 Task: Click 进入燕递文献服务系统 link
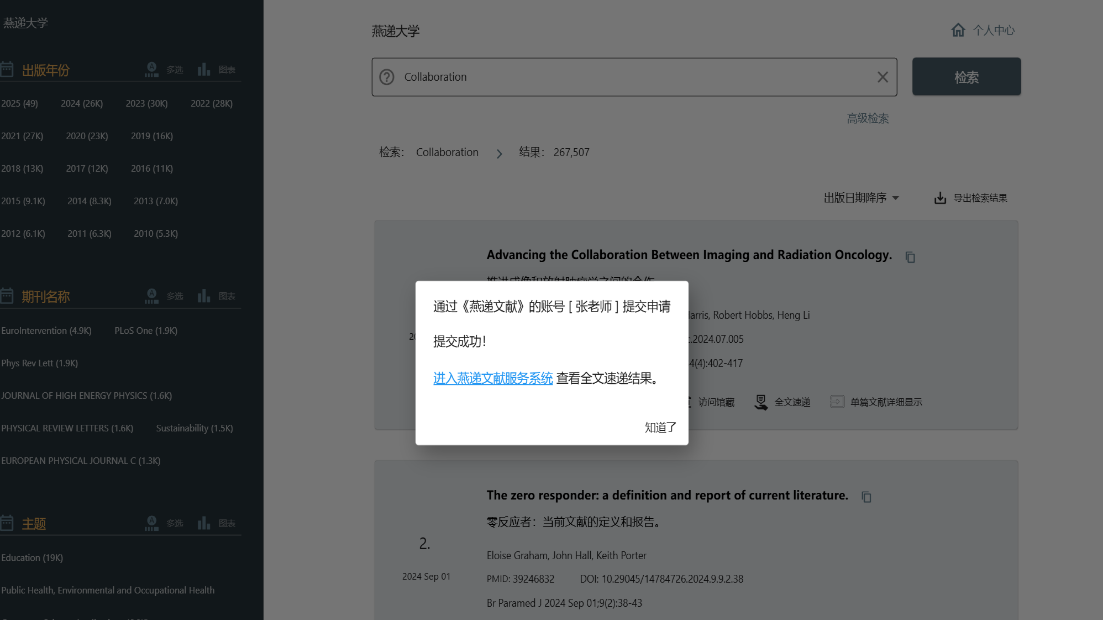(x=492, y=378)
